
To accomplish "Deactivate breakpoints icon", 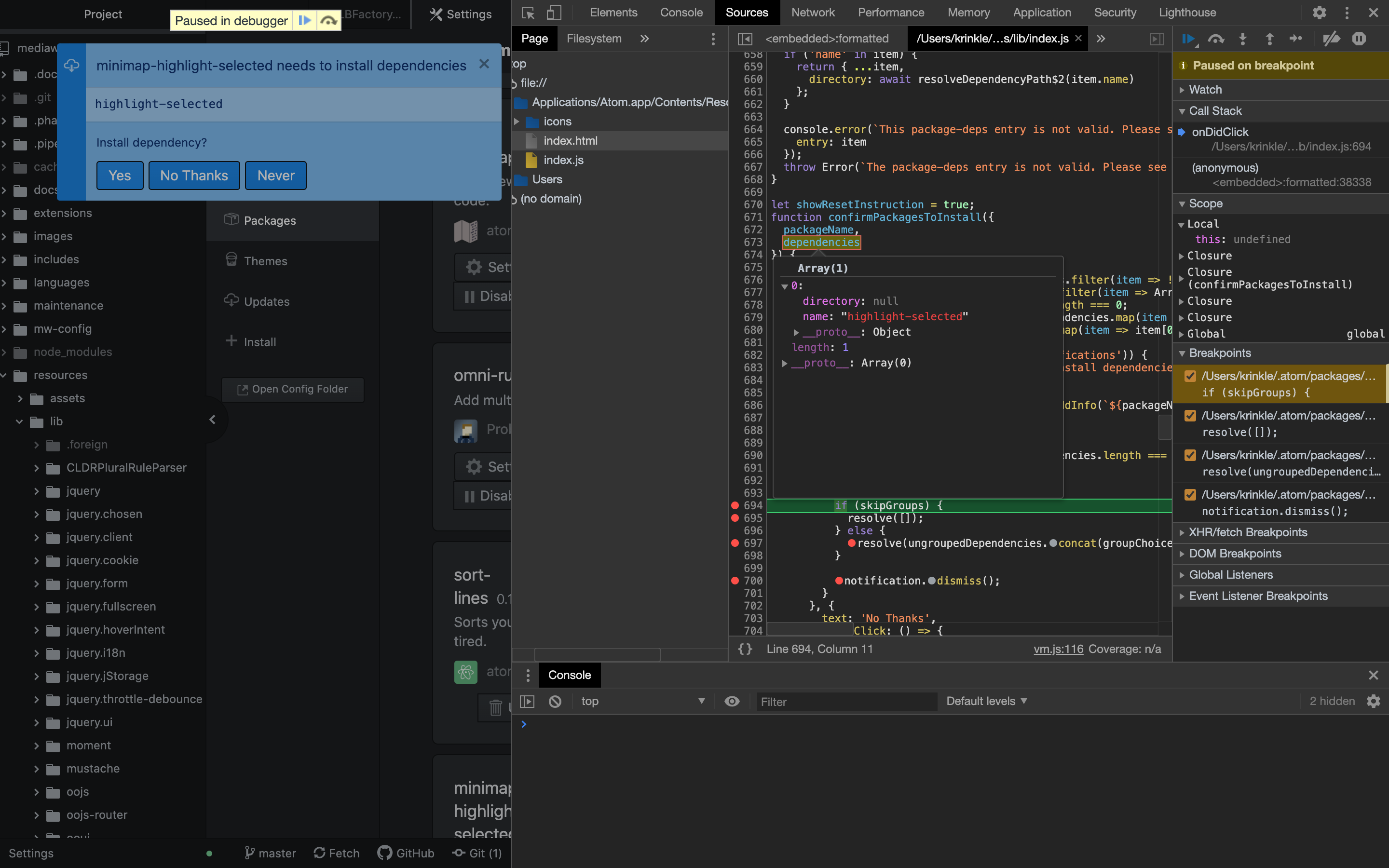I will [x=1331, y=39].
